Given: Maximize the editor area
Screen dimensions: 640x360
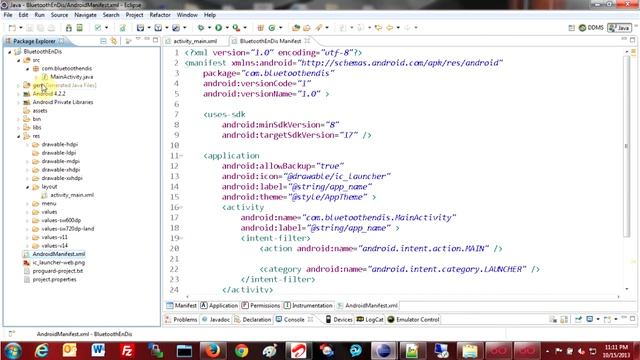Looking at the screenshot, I should point(633,40).
